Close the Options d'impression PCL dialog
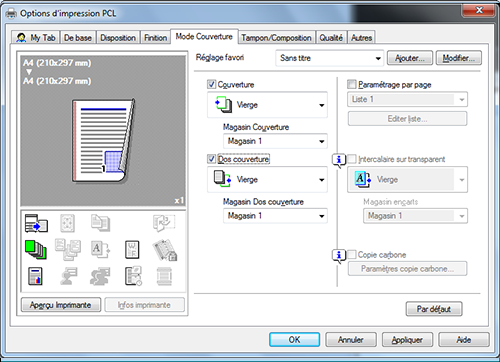 tap(479, 11)
